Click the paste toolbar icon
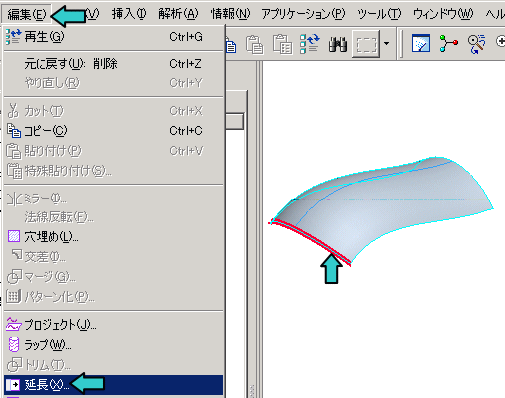 click(254, 44)
